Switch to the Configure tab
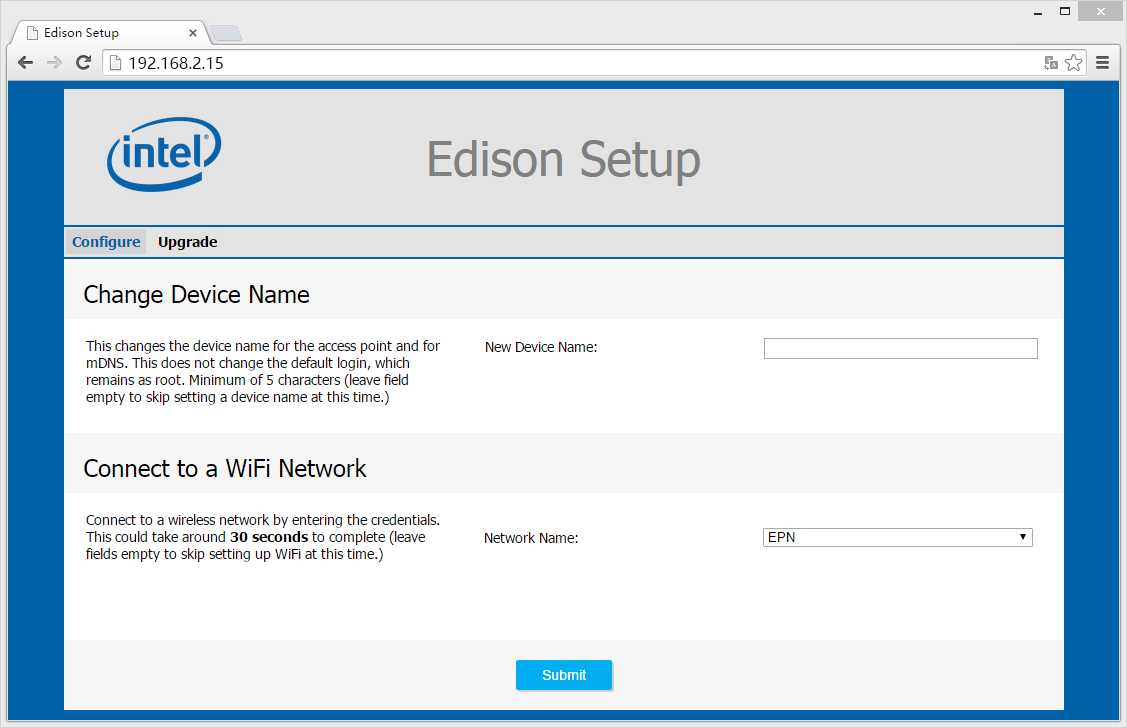1127x728 pixels. (x=106, y=241)
